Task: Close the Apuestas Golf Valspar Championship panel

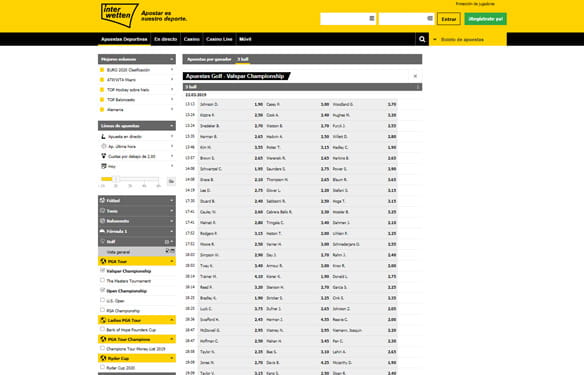Action: pyautogui.click(x=415, y=76)
